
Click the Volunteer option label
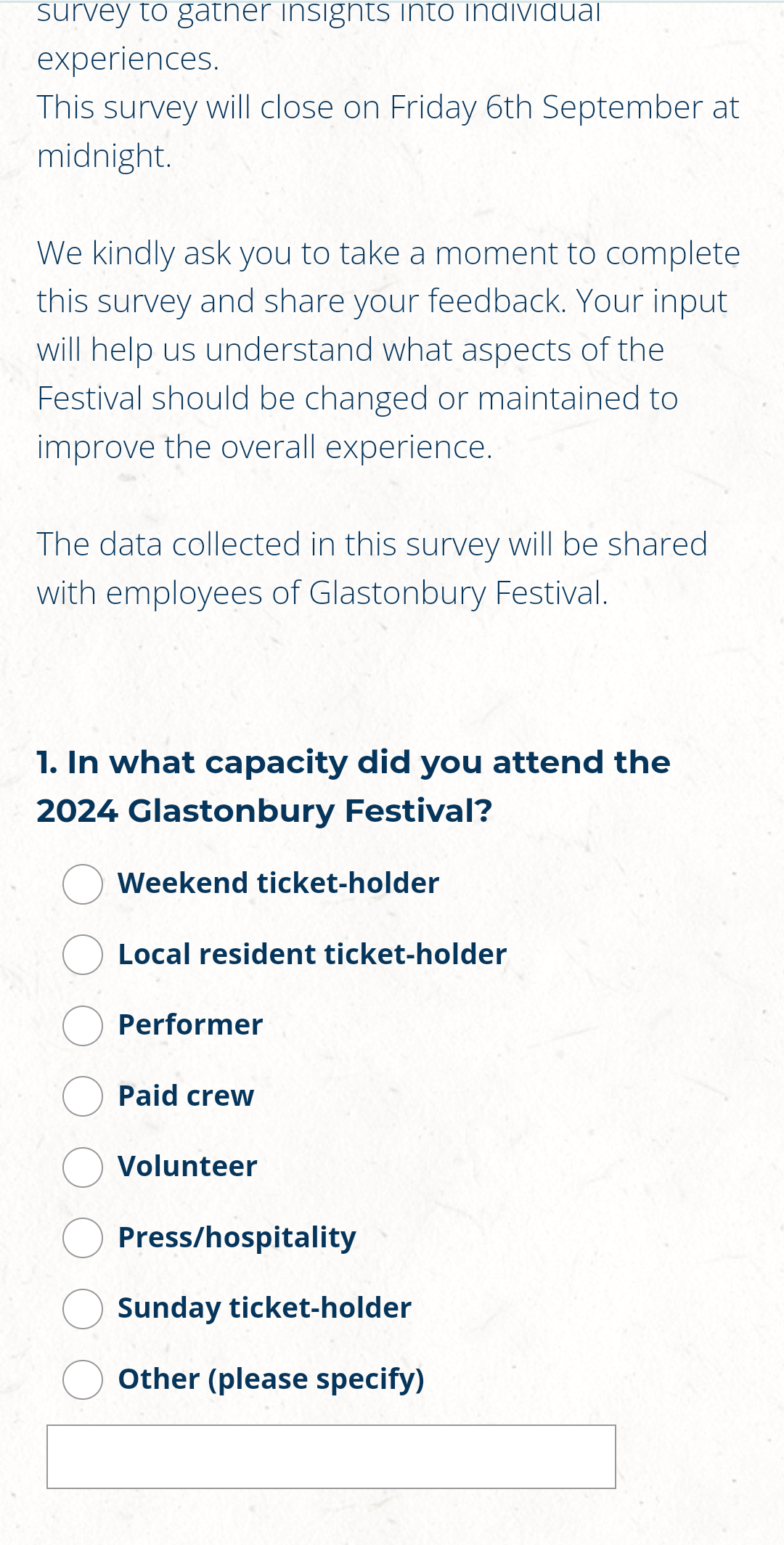pyautogui.click(x=187, y=1167)
